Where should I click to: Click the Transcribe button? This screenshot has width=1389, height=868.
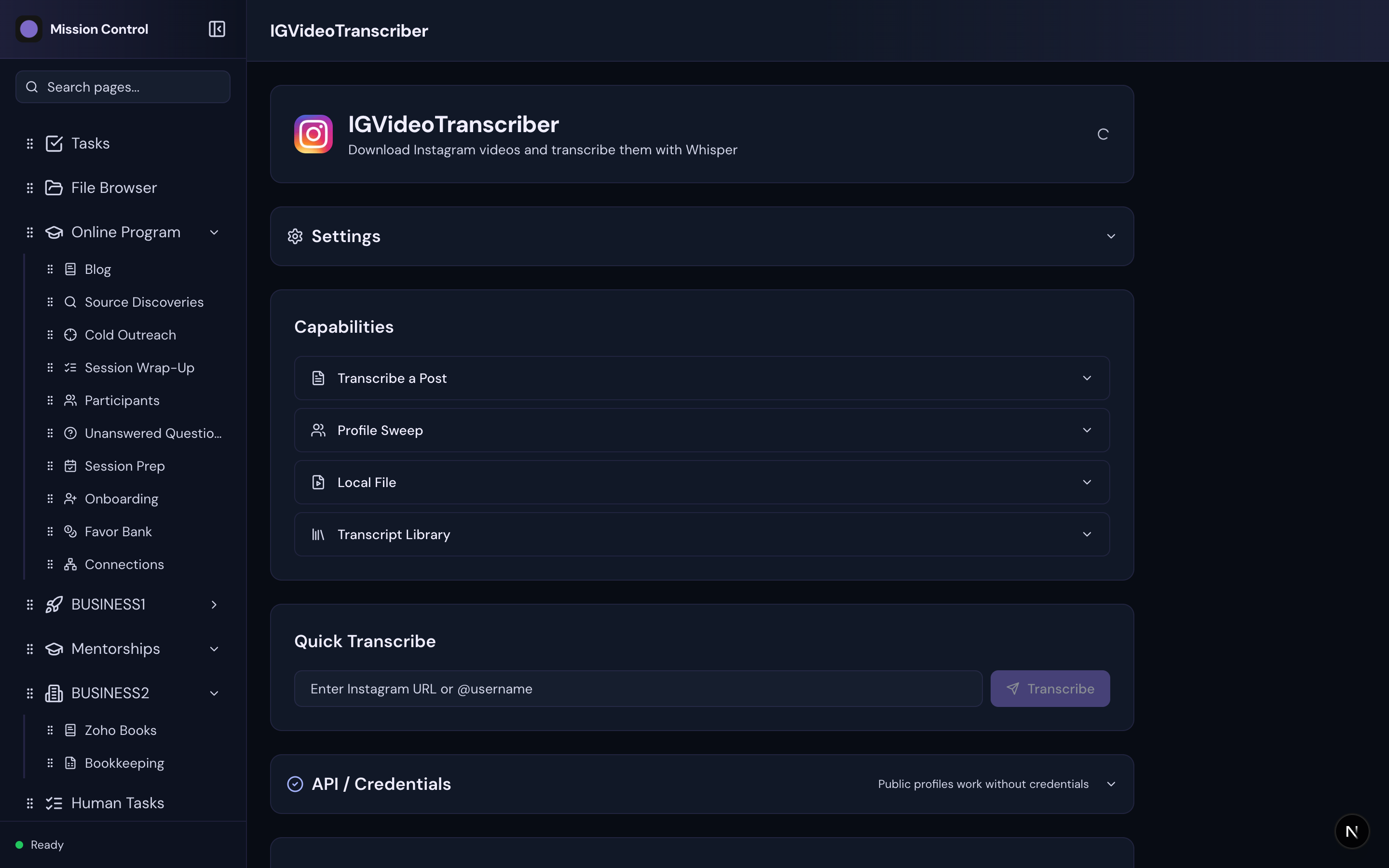pyautogui.click(x=1050, y=688)
